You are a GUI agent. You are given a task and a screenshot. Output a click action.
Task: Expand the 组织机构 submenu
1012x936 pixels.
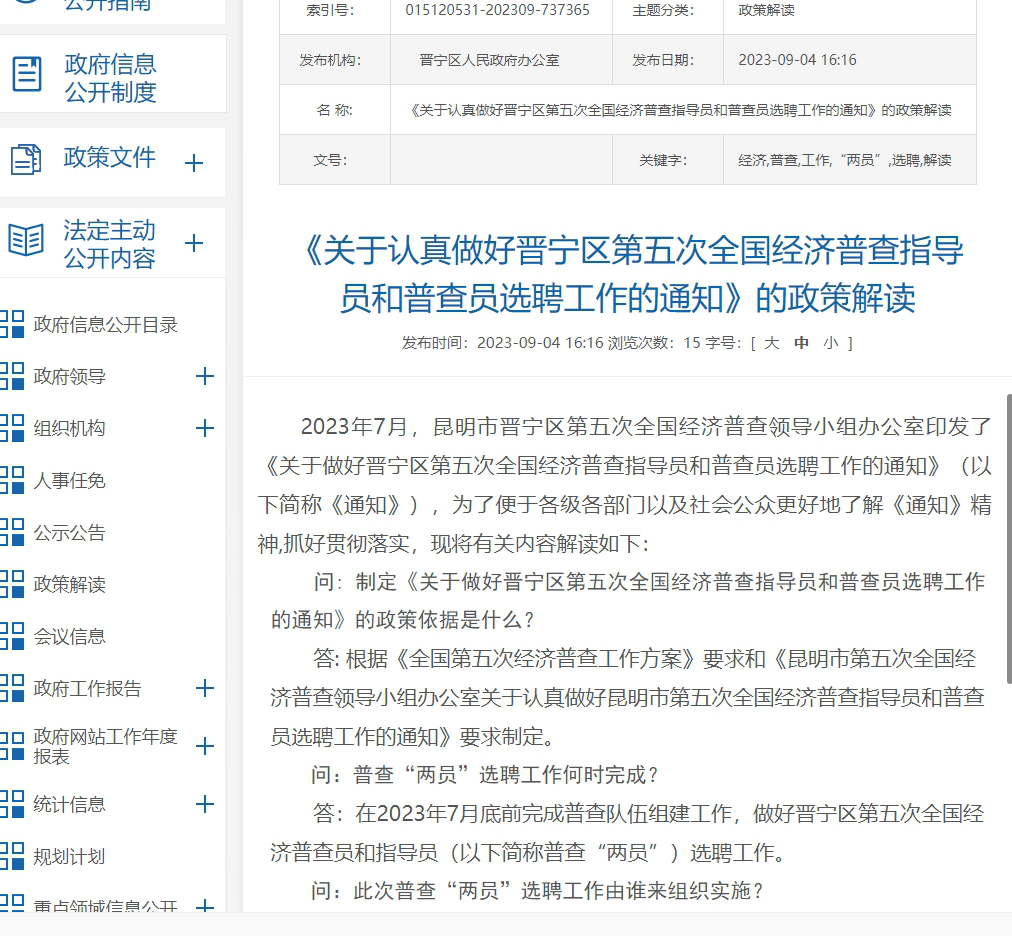[205, 427]
